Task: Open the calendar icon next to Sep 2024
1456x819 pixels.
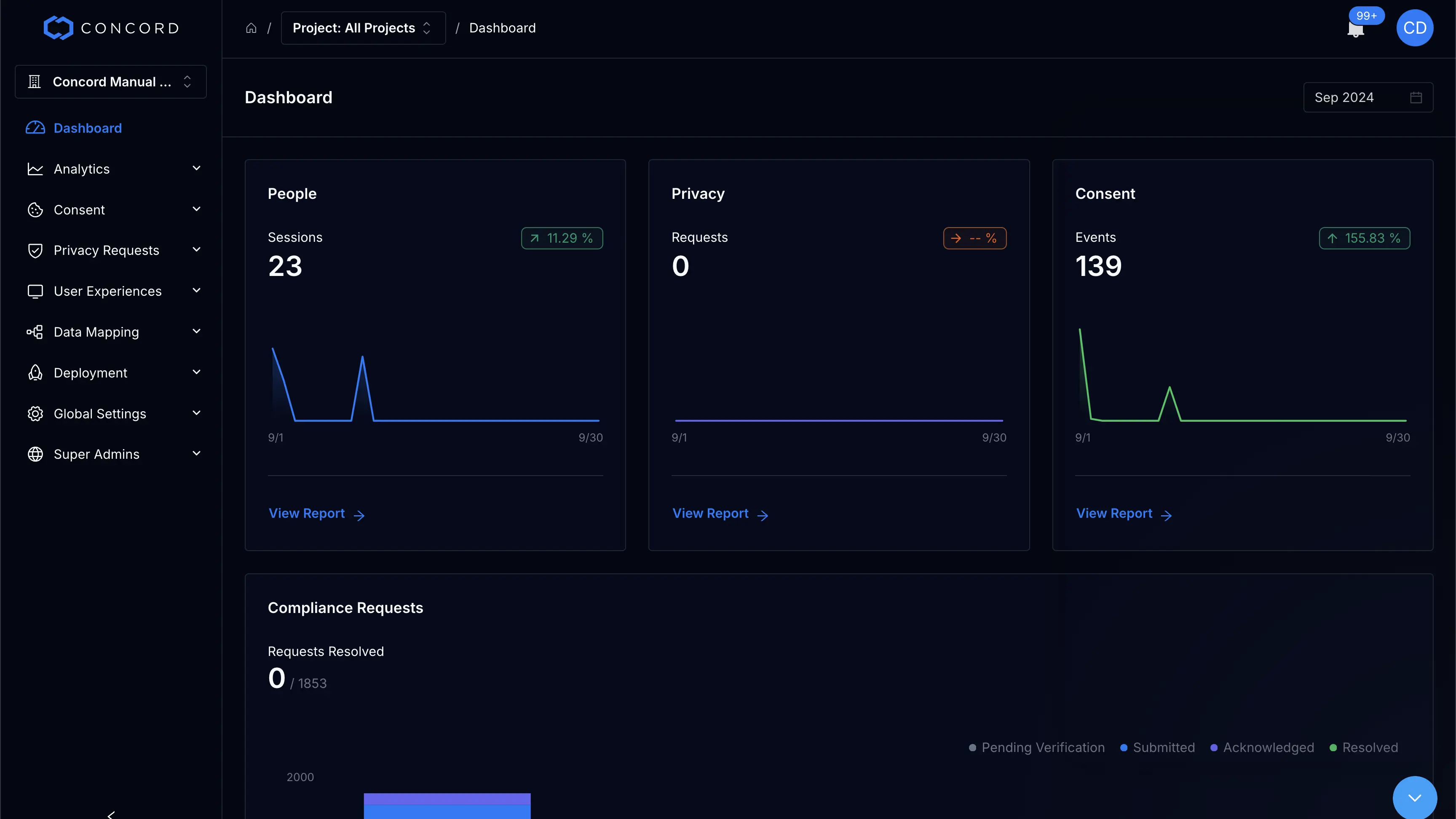Action: [1416, 97]
